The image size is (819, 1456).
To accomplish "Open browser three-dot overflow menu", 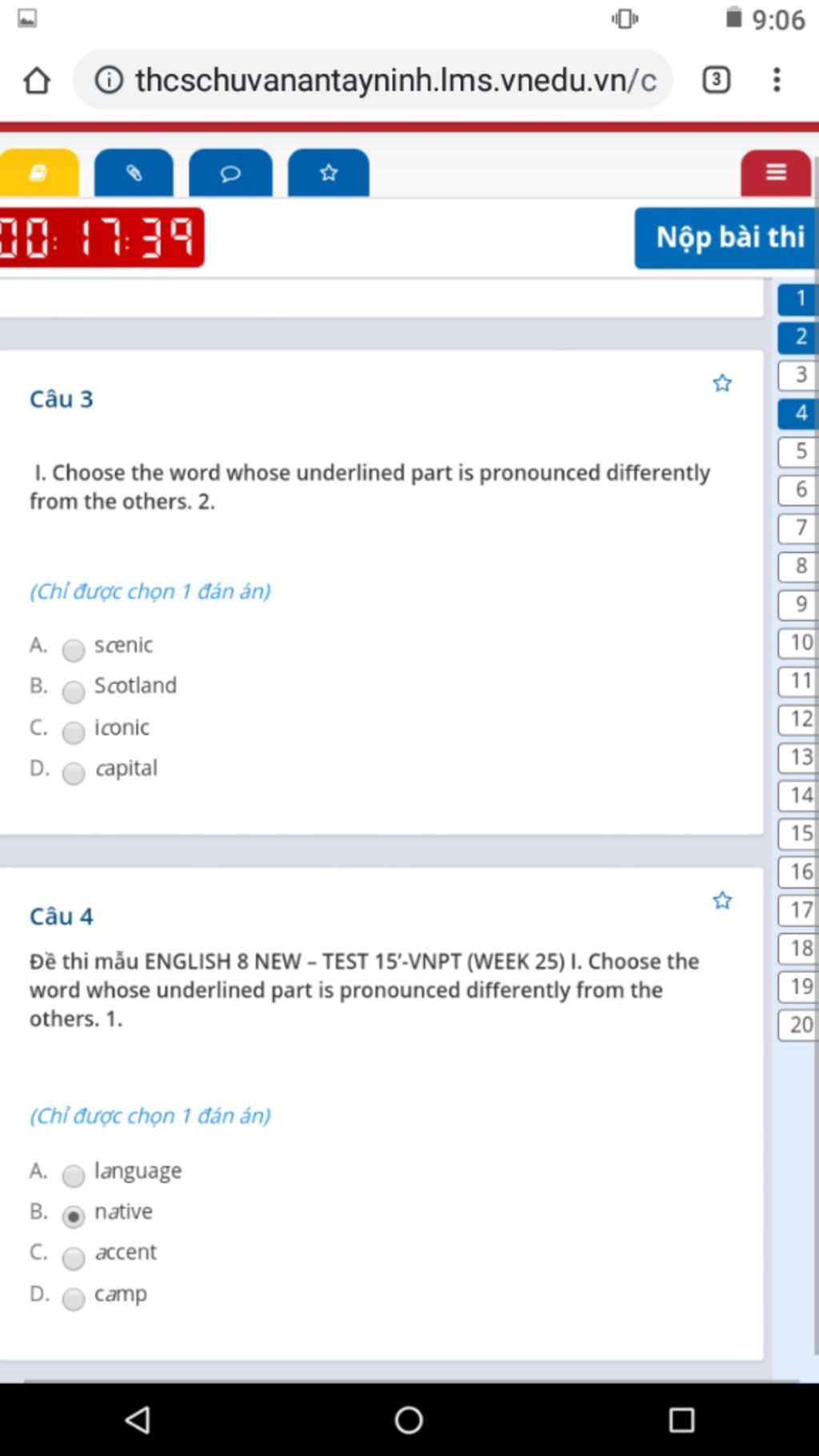I will tap(776, 80).
